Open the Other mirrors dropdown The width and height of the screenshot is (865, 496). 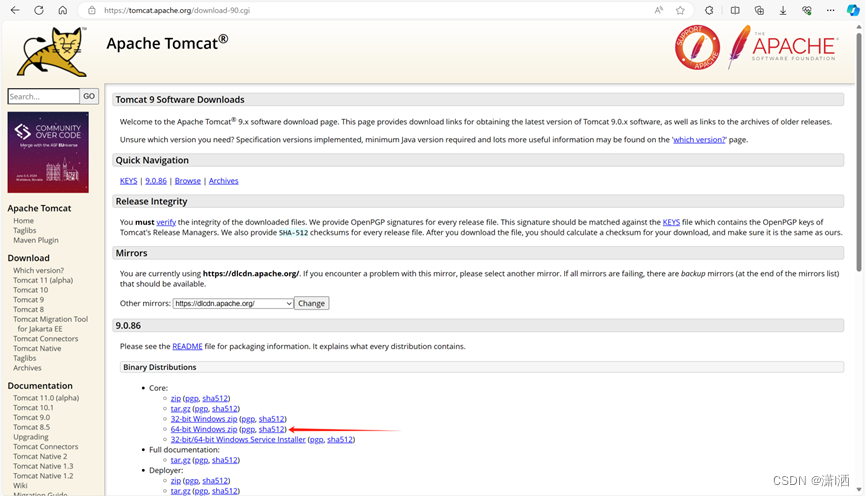pyautogui.click(x=233, y=303)
